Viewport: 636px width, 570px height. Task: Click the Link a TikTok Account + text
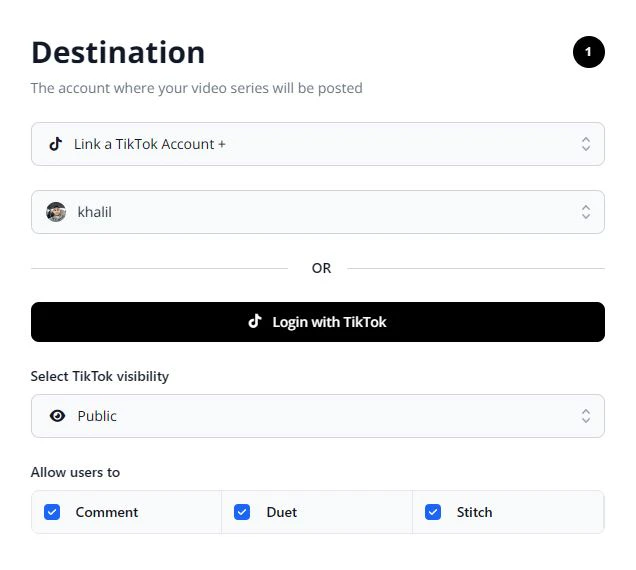tap(150, 144)
